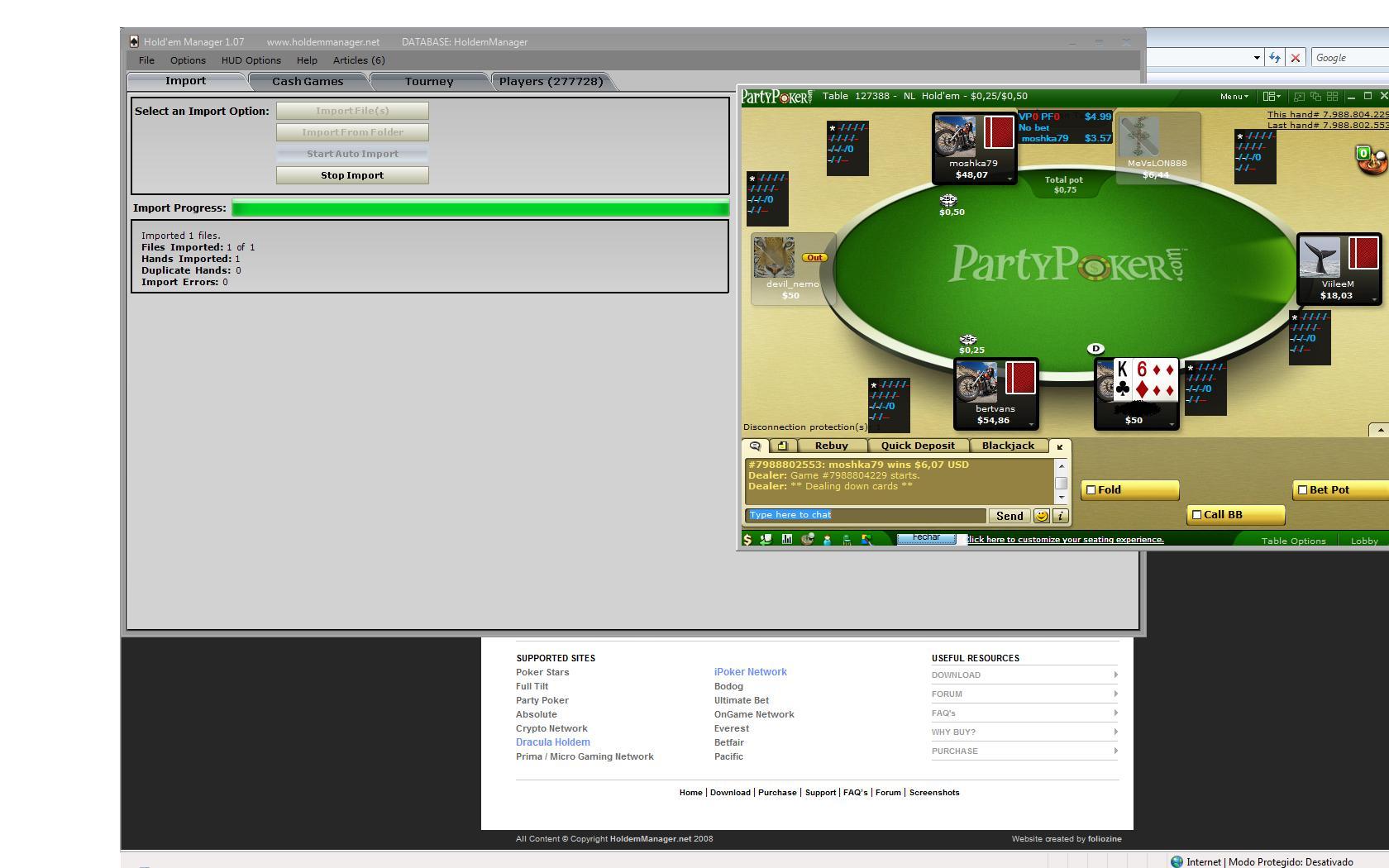The width and height of the screenshot is (1389, 868).
Task: Open the Help menu in Hold'em Manager
Action: (x=307, y=60)
